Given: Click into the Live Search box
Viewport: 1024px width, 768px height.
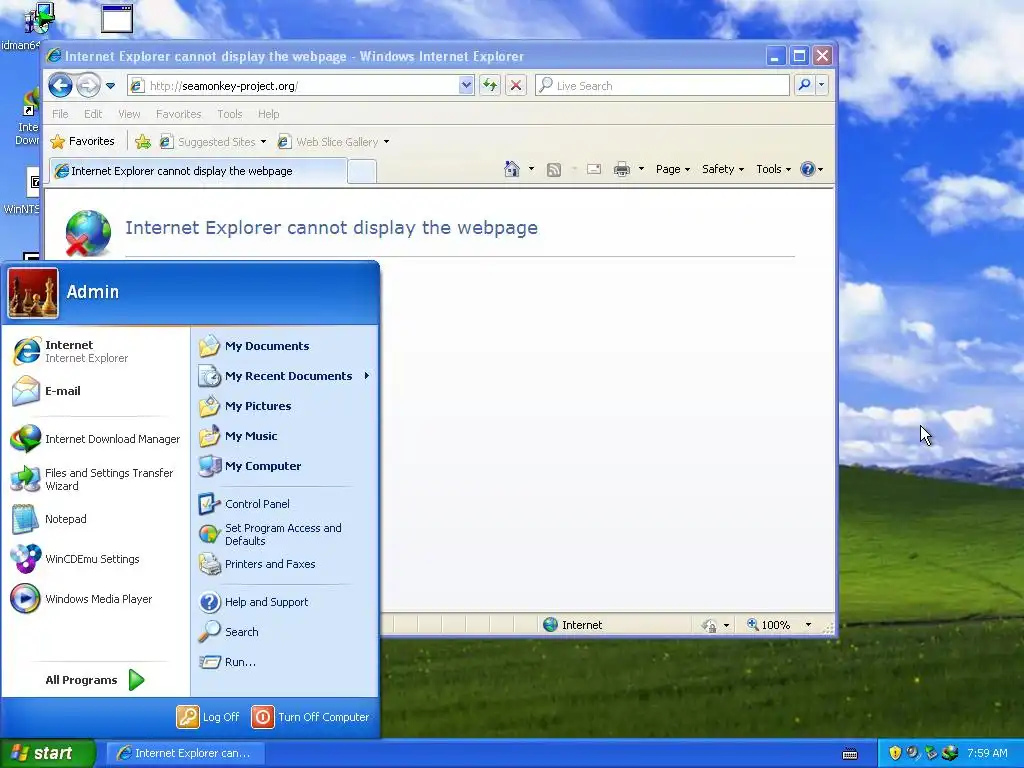Looking at the screenshot, I should click(663, 86).
